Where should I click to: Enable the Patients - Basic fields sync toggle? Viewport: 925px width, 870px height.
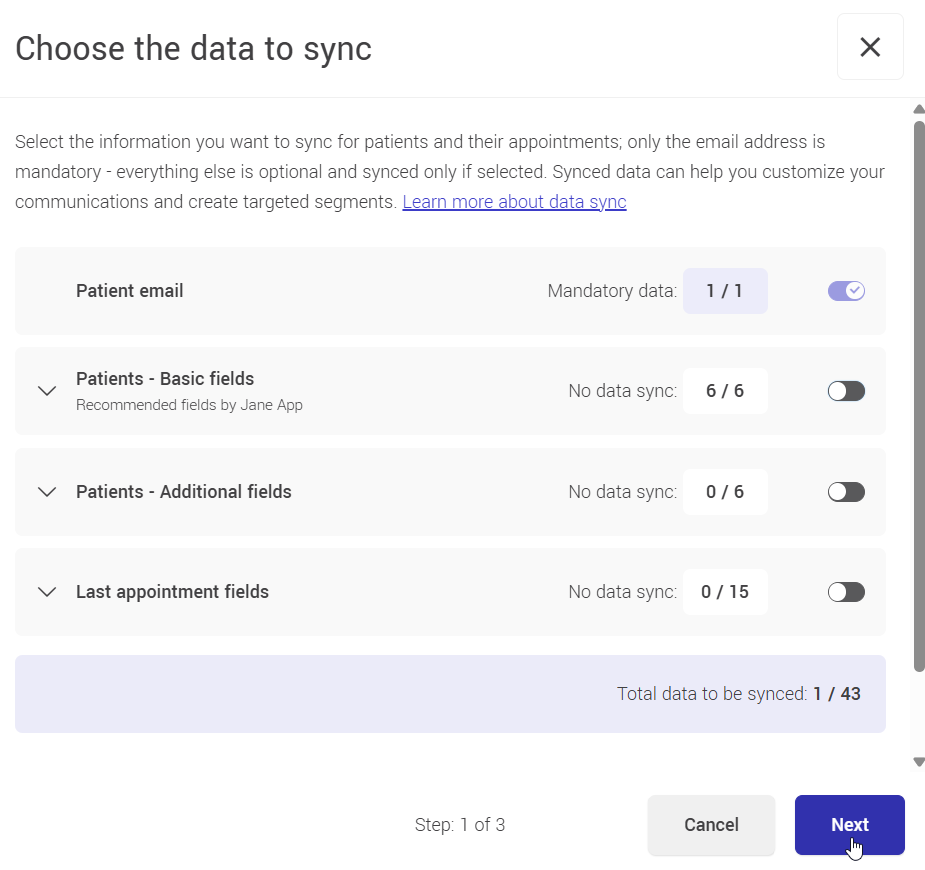coord(845,391)
